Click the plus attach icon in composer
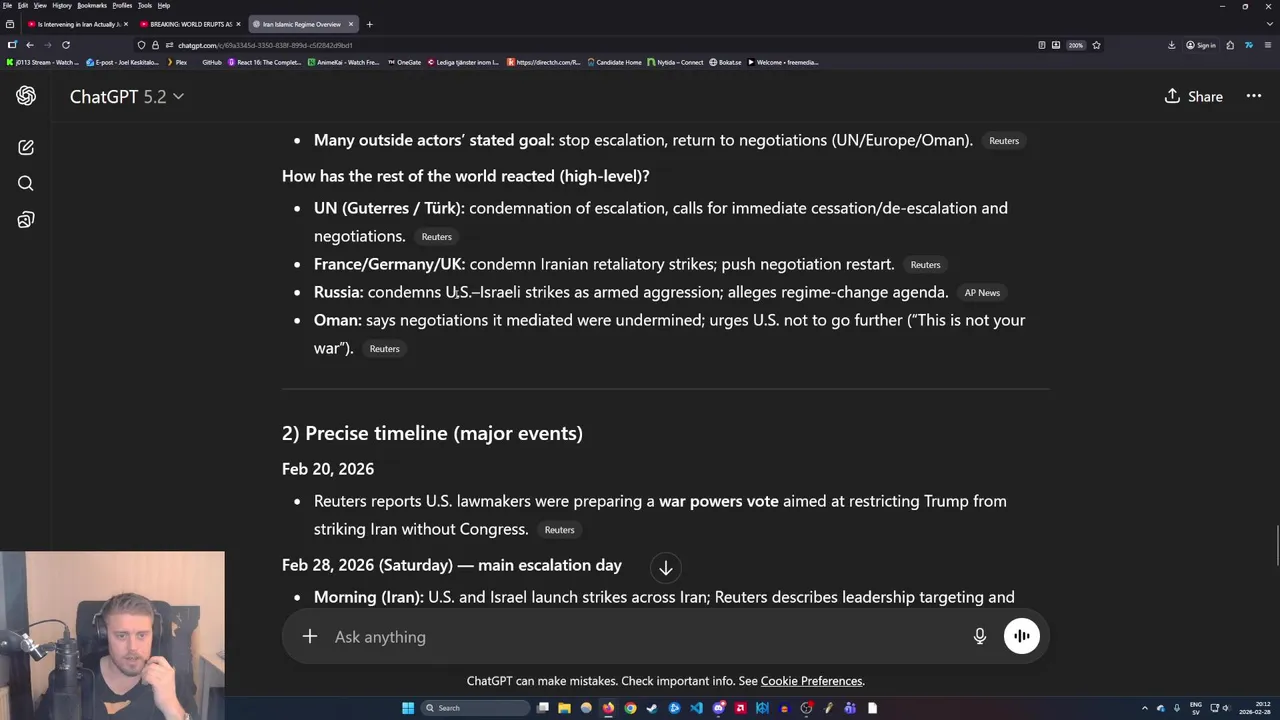Image resolution: width=1280 pixels, height=720 pixels. click(x=310, y=637)
